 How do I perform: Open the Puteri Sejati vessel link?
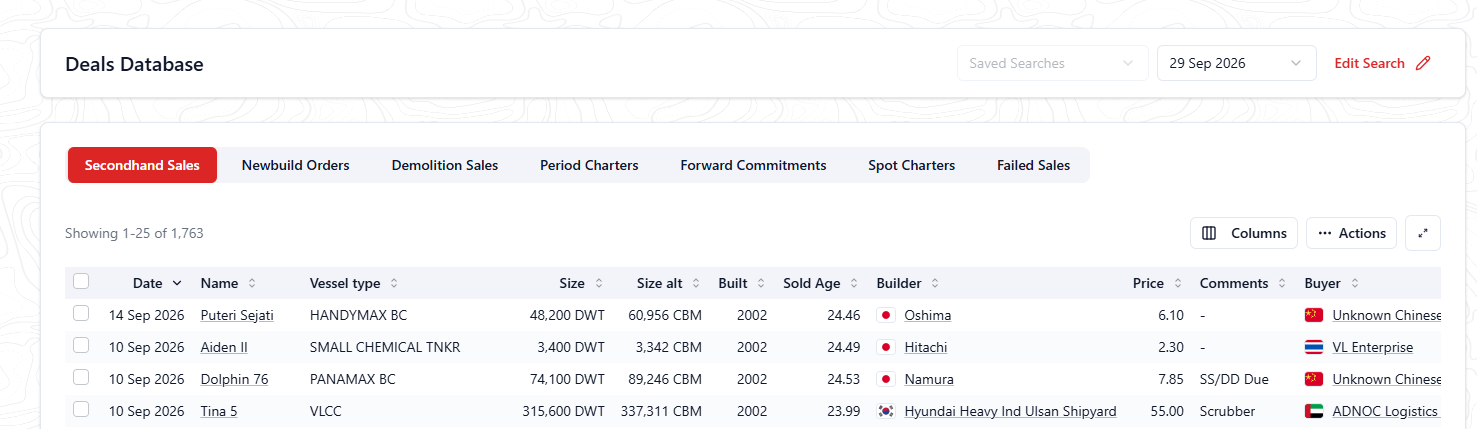click(237, 315)
